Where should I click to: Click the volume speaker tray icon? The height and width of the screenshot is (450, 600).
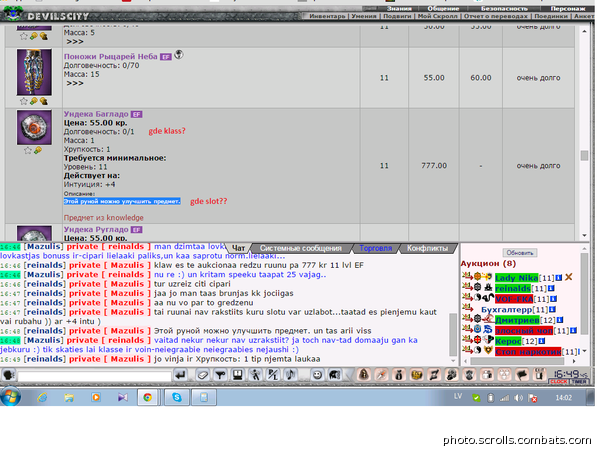[x=518, y=398]
